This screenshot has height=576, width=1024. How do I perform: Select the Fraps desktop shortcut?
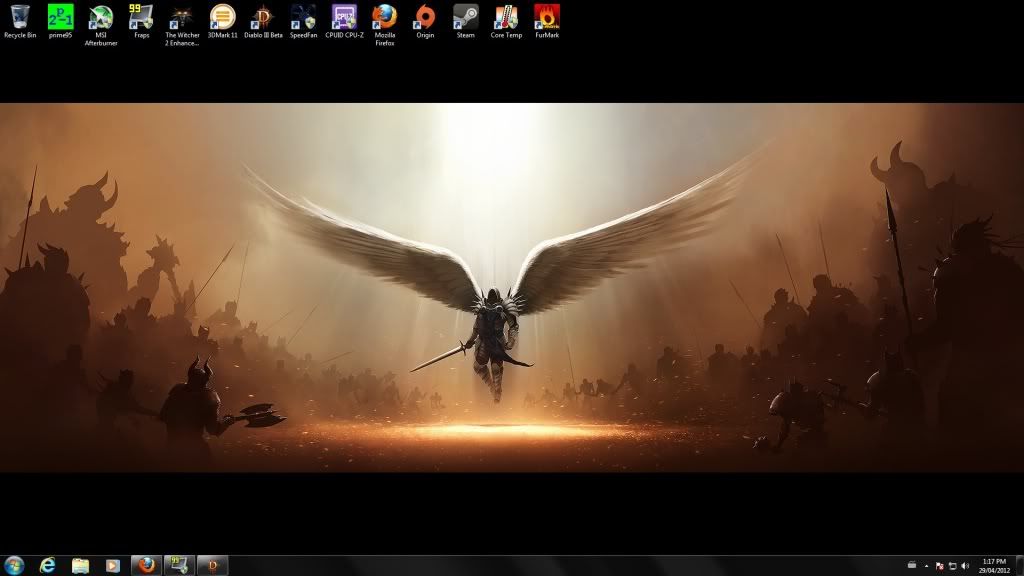[142, 22]
